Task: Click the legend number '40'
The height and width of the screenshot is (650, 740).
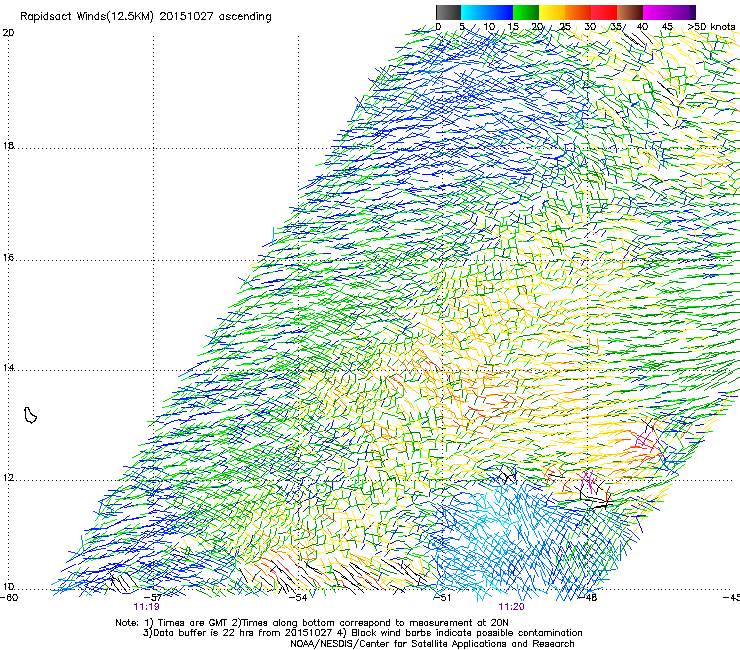Action: [x=642, y=27]
